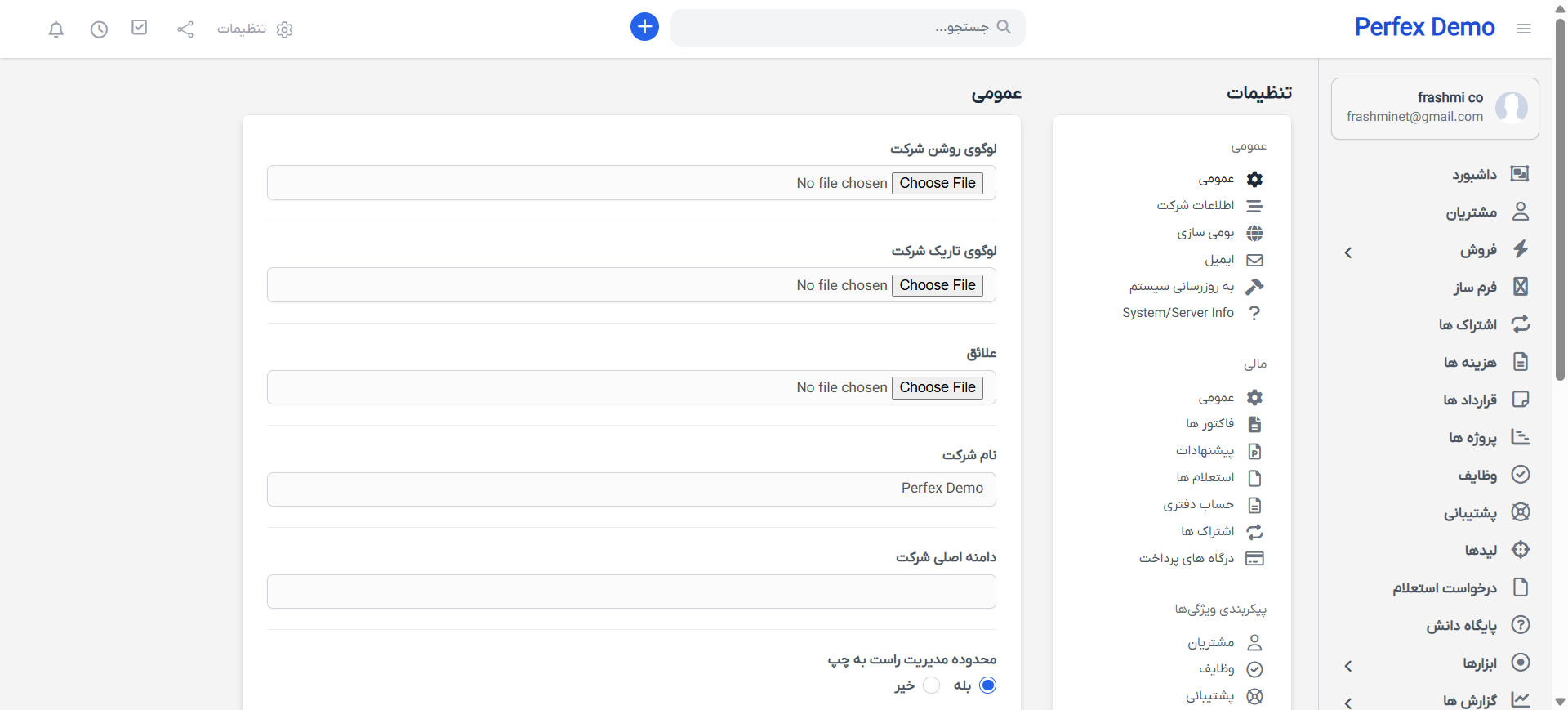Click the 'دامنه اصلی شرکت' input field

coord(631,592)
